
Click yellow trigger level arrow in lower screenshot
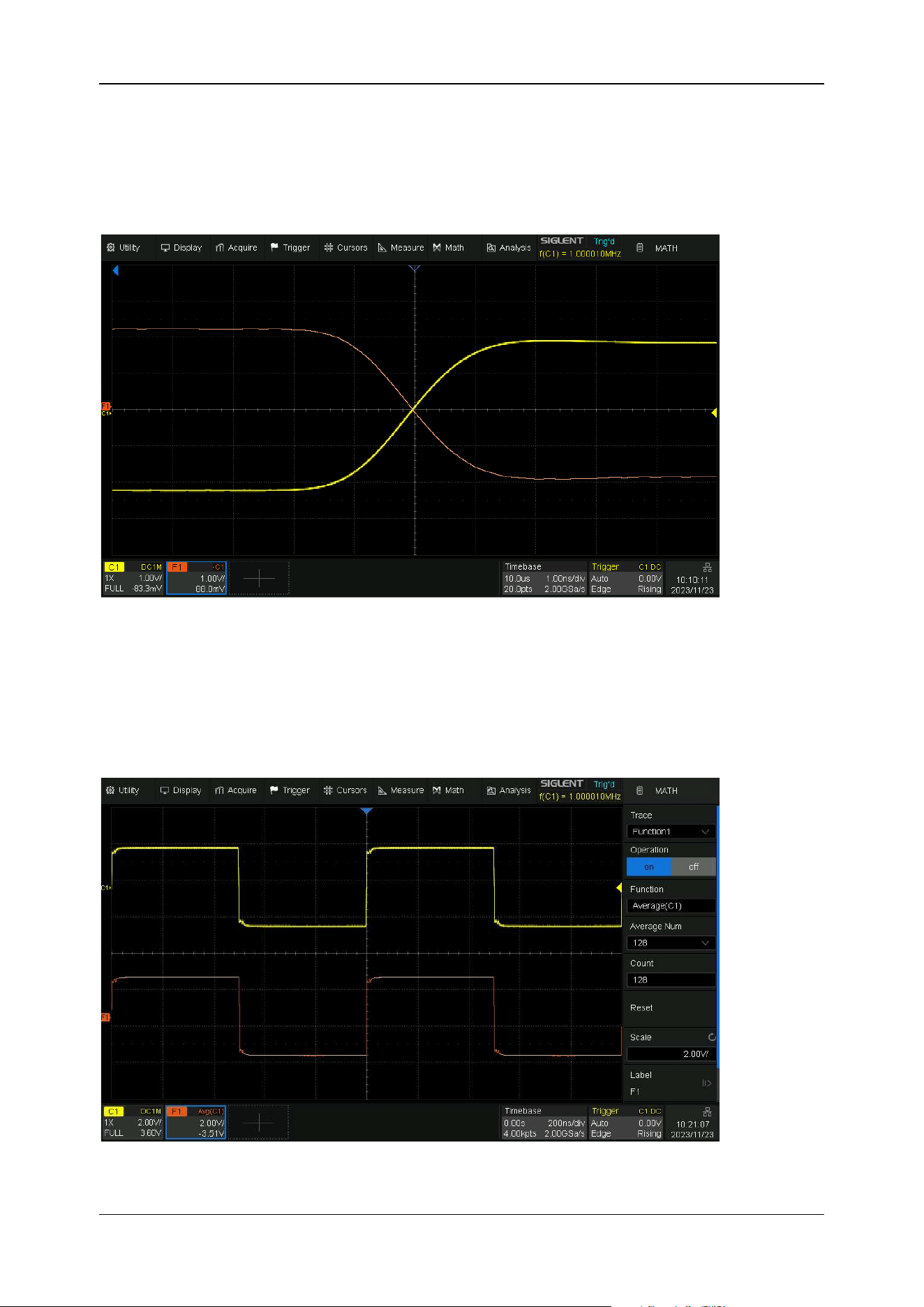(x=619, y=888)
